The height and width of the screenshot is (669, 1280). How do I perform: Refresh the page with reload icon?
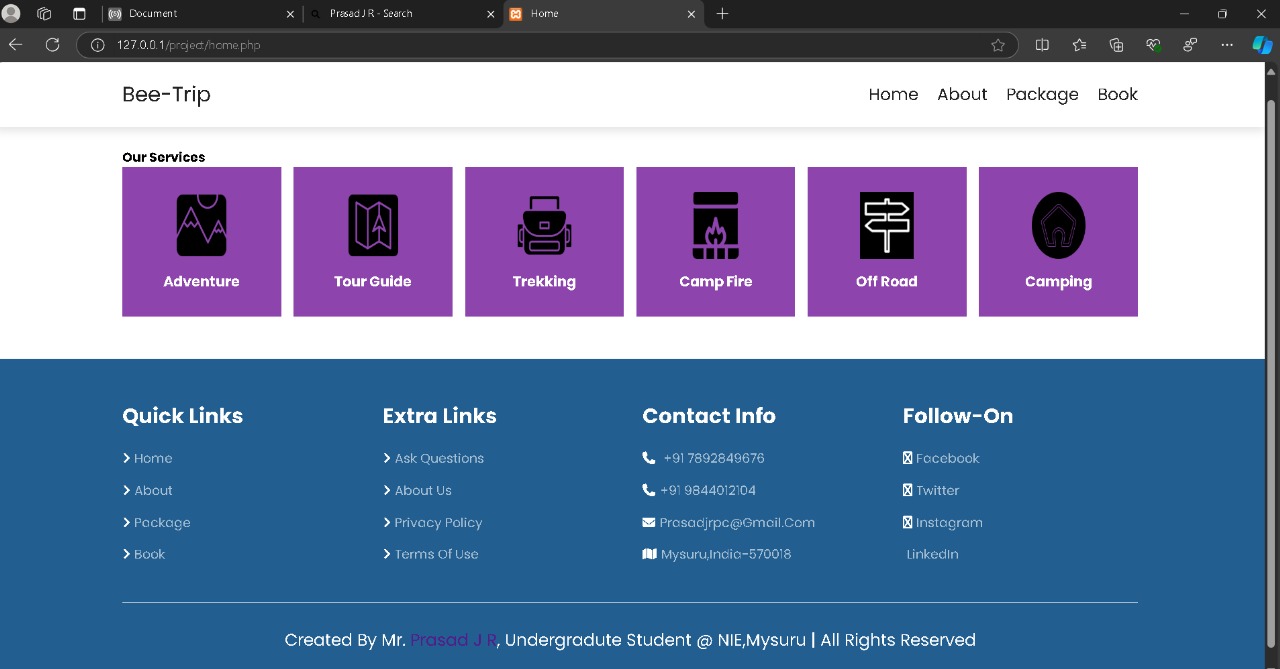52,45
